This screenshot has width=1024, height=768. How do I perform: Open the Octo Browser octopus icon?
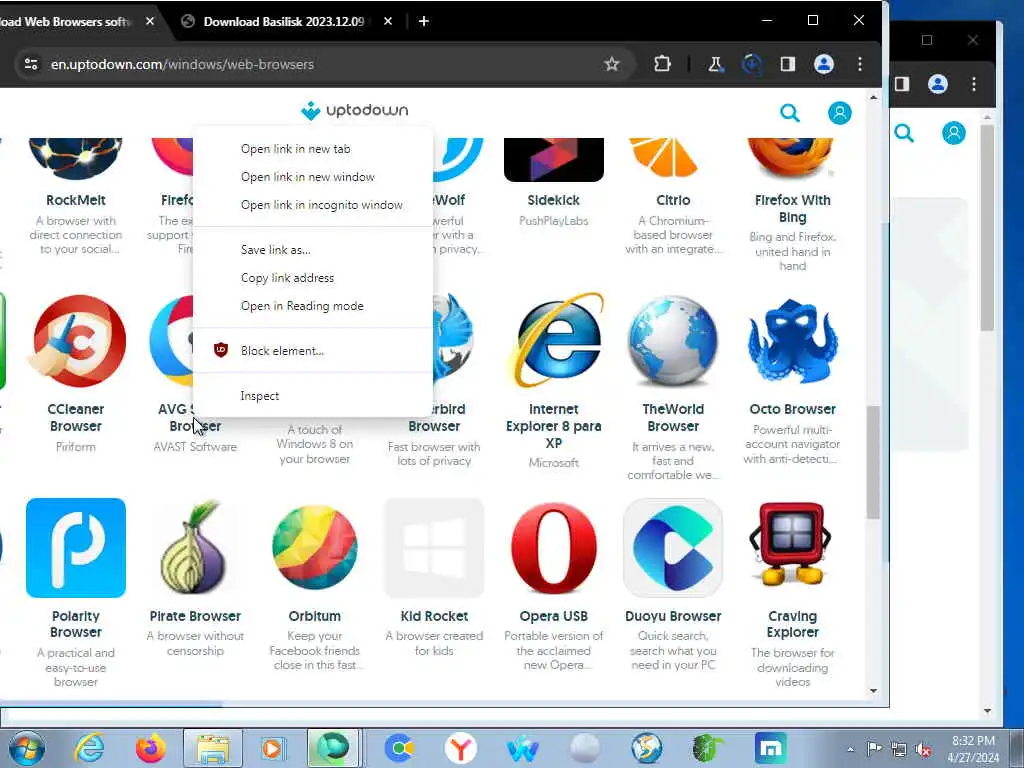[792, 341]
